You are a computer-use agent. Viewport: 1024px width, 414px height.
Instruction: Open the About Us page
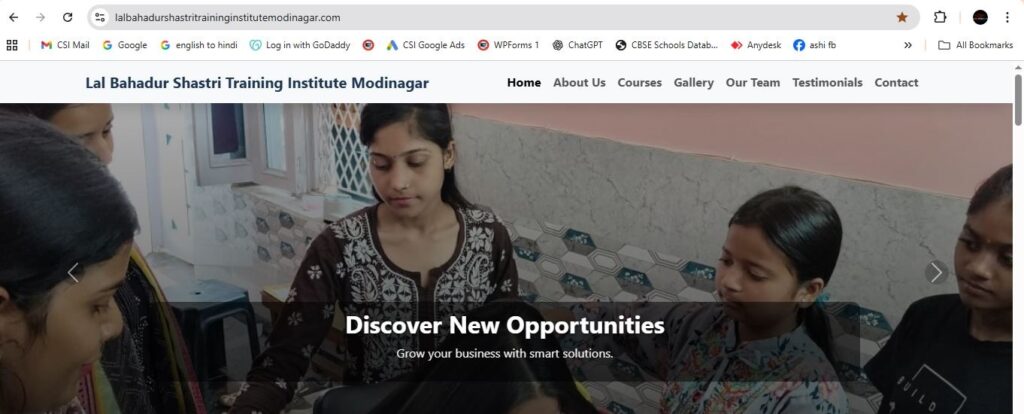[579, 82]
